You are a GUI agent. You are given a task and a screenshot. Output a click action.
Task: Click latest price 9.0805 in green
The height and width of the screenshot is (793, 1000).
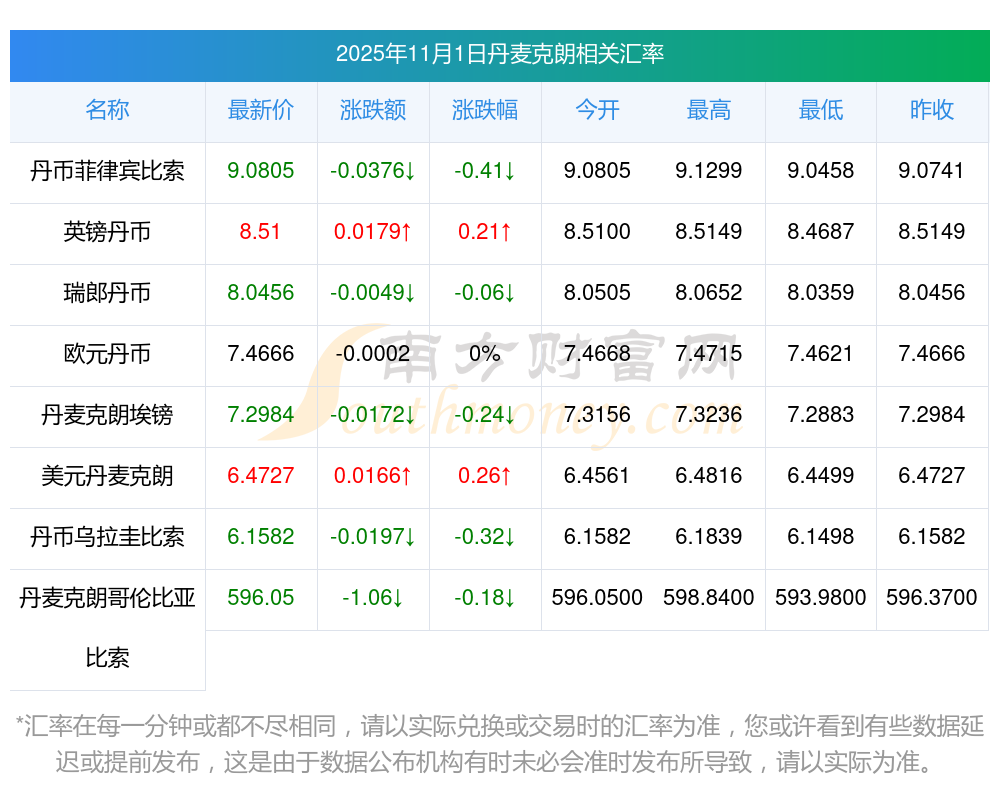coord(261,170)
